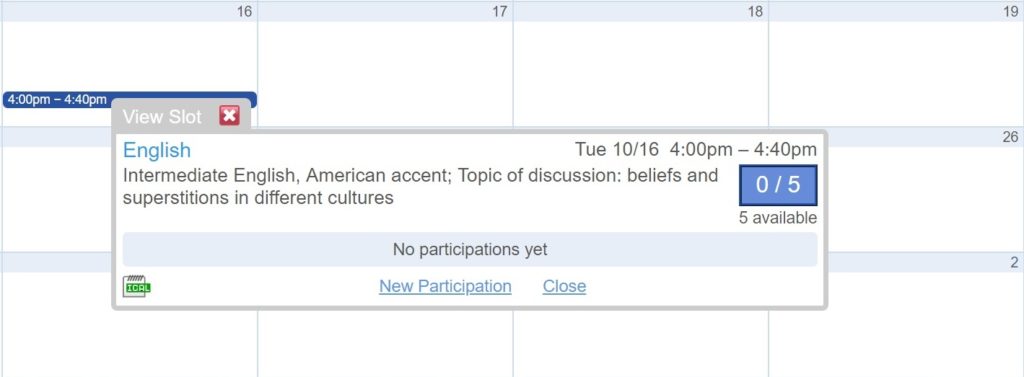The height and width of the screenshot is (377, 1024).
Task: Click the 5 available label
Action: [778, 218]
